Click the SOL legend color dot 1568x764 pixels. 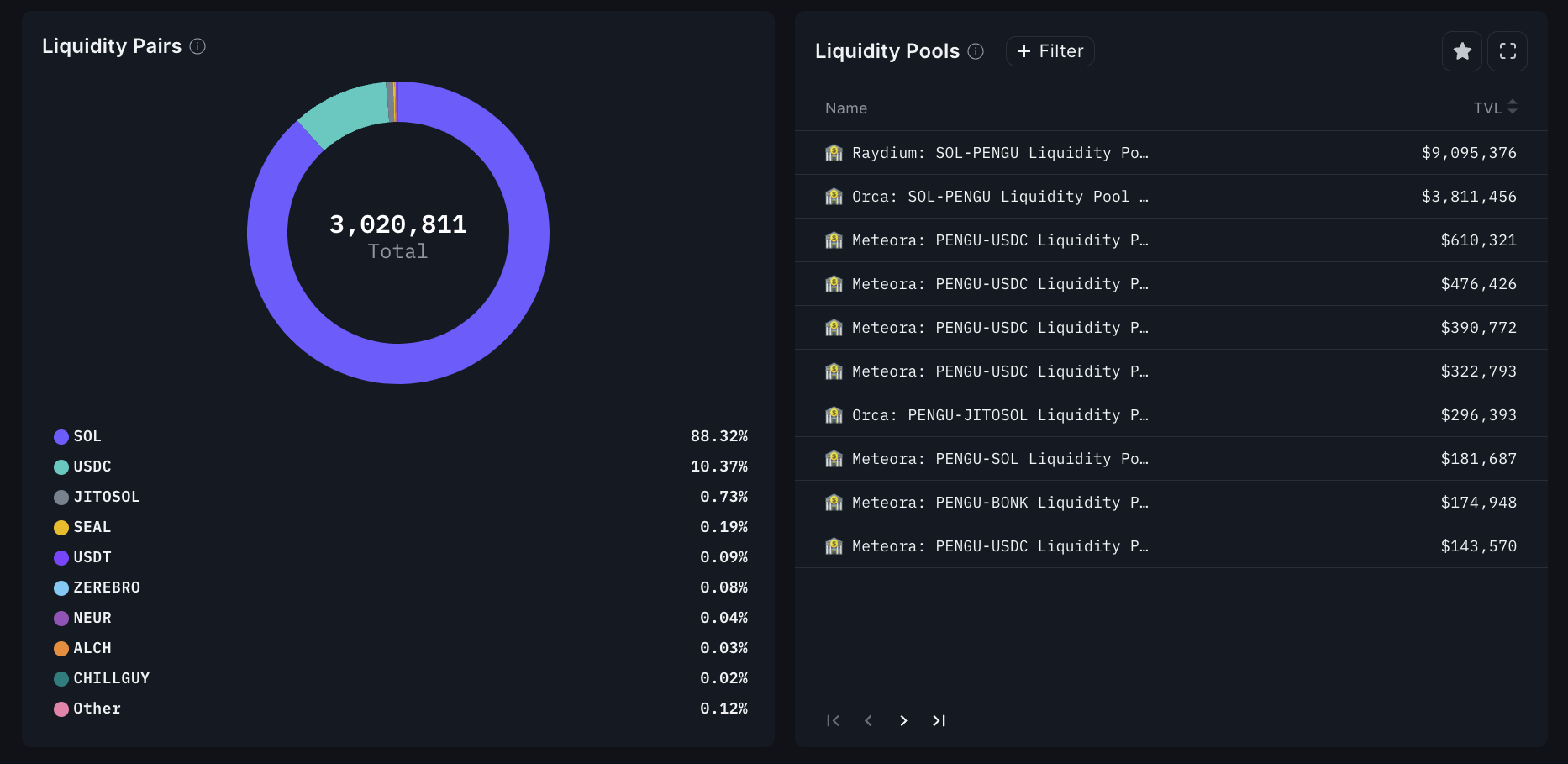pyautogui.click(x=61, y=437)
